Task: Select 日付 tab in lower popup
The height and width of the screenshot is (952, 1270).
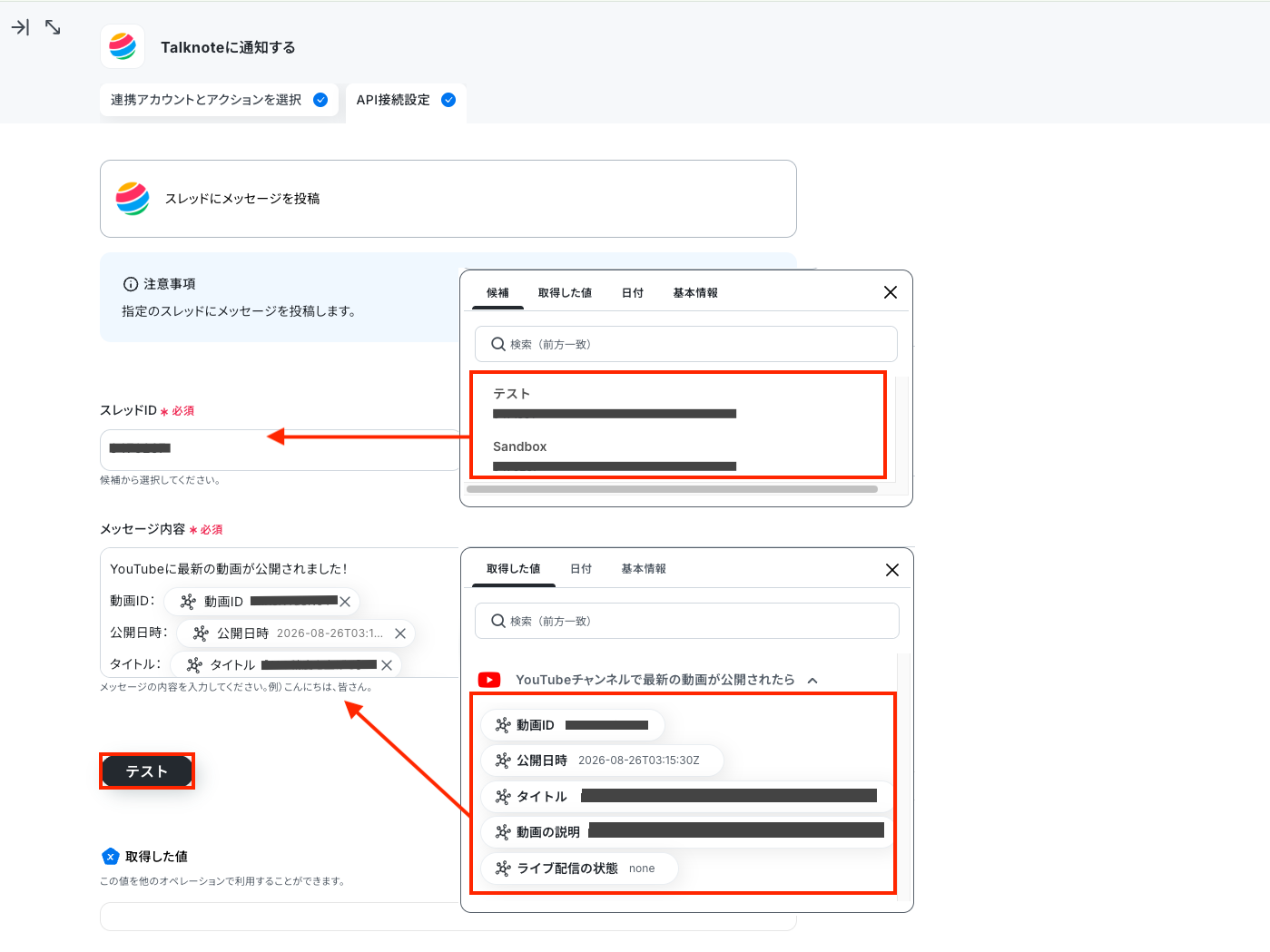Action: coord(581,569)
